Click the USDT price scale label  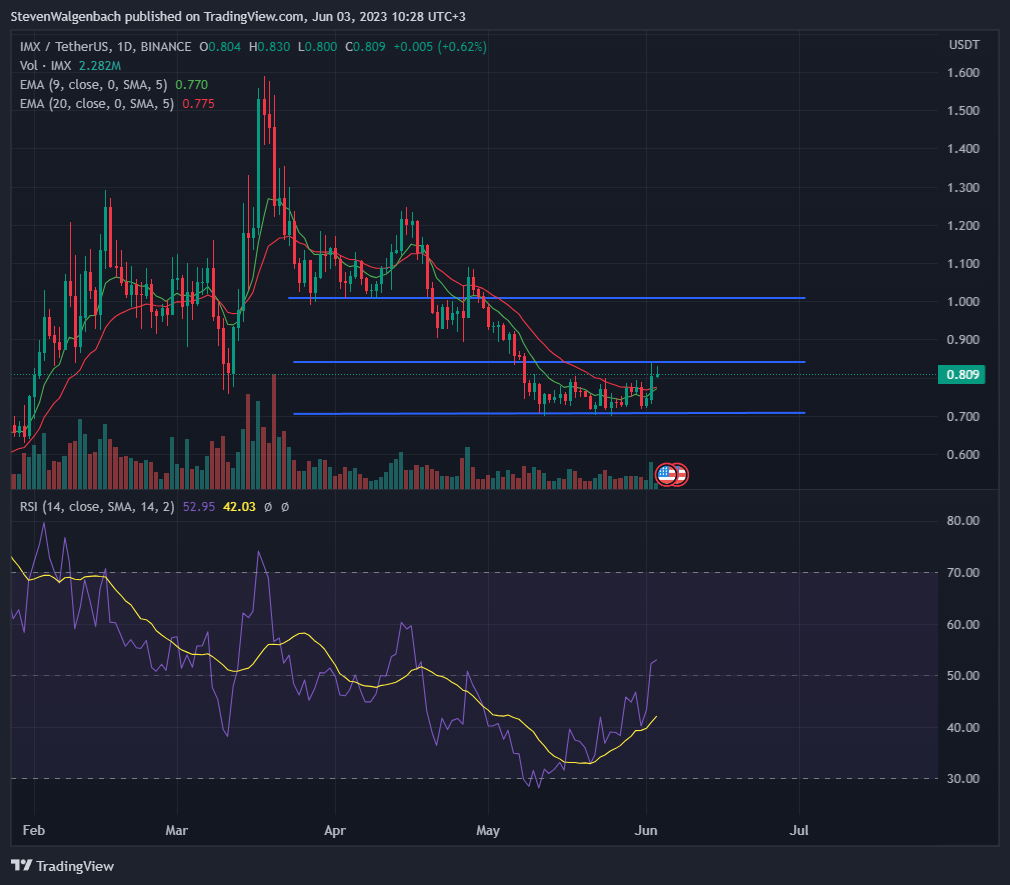point(964,44)
